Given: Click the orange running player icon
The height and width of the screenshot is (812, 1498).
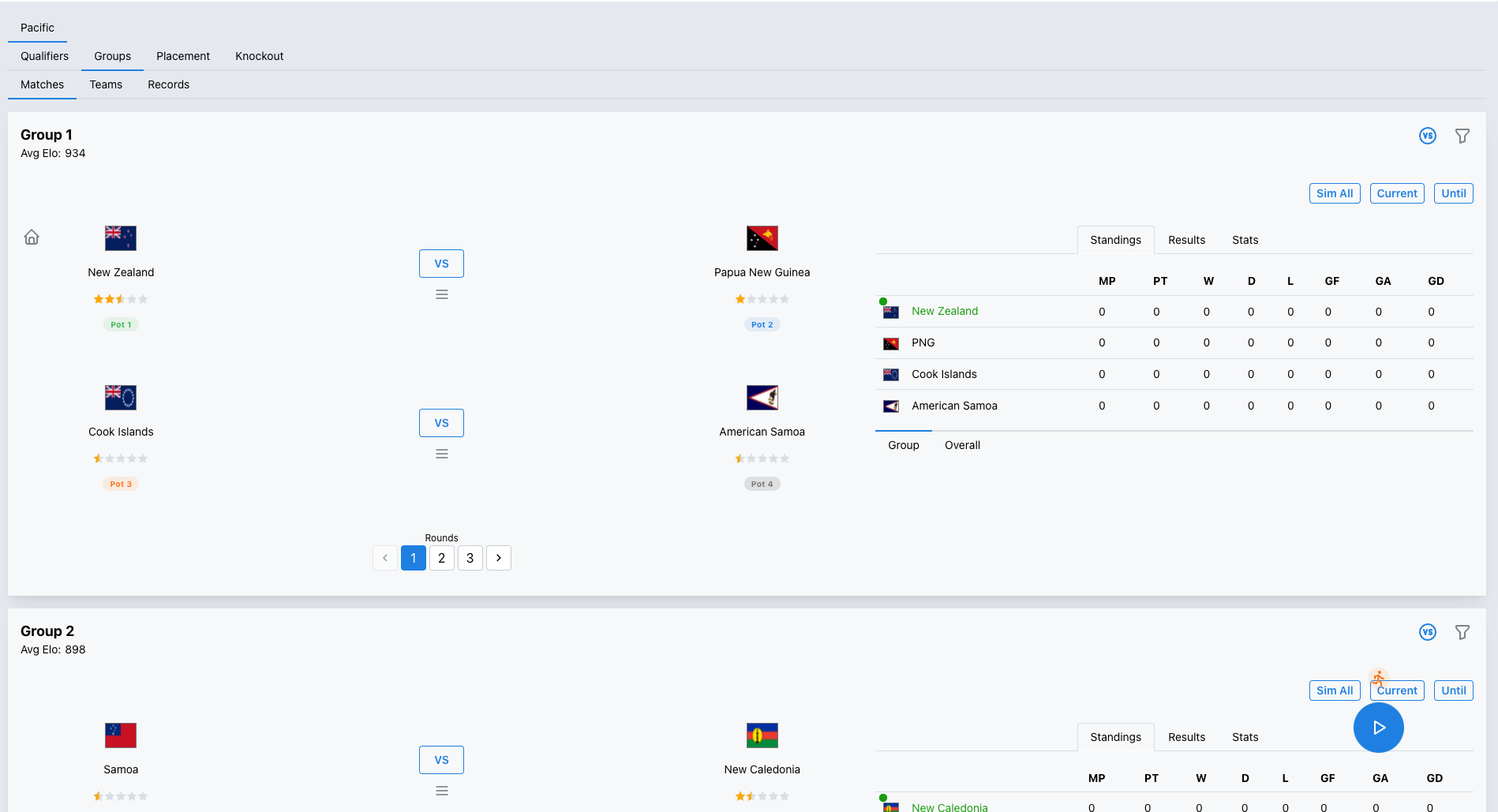Looking at the screenshot, I should click(x=1379, y=678).
